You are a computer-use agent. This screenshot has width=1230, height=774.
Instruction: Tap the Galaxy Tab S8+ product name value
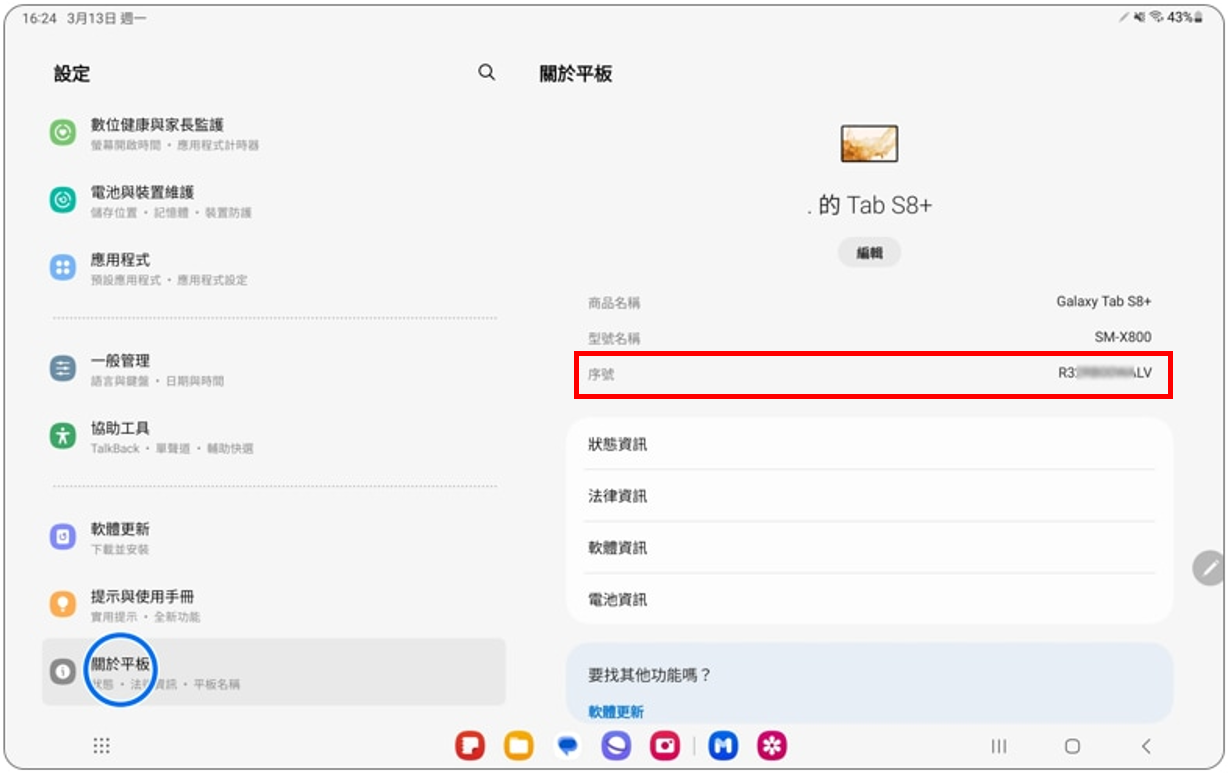[x=1104, y=301]
